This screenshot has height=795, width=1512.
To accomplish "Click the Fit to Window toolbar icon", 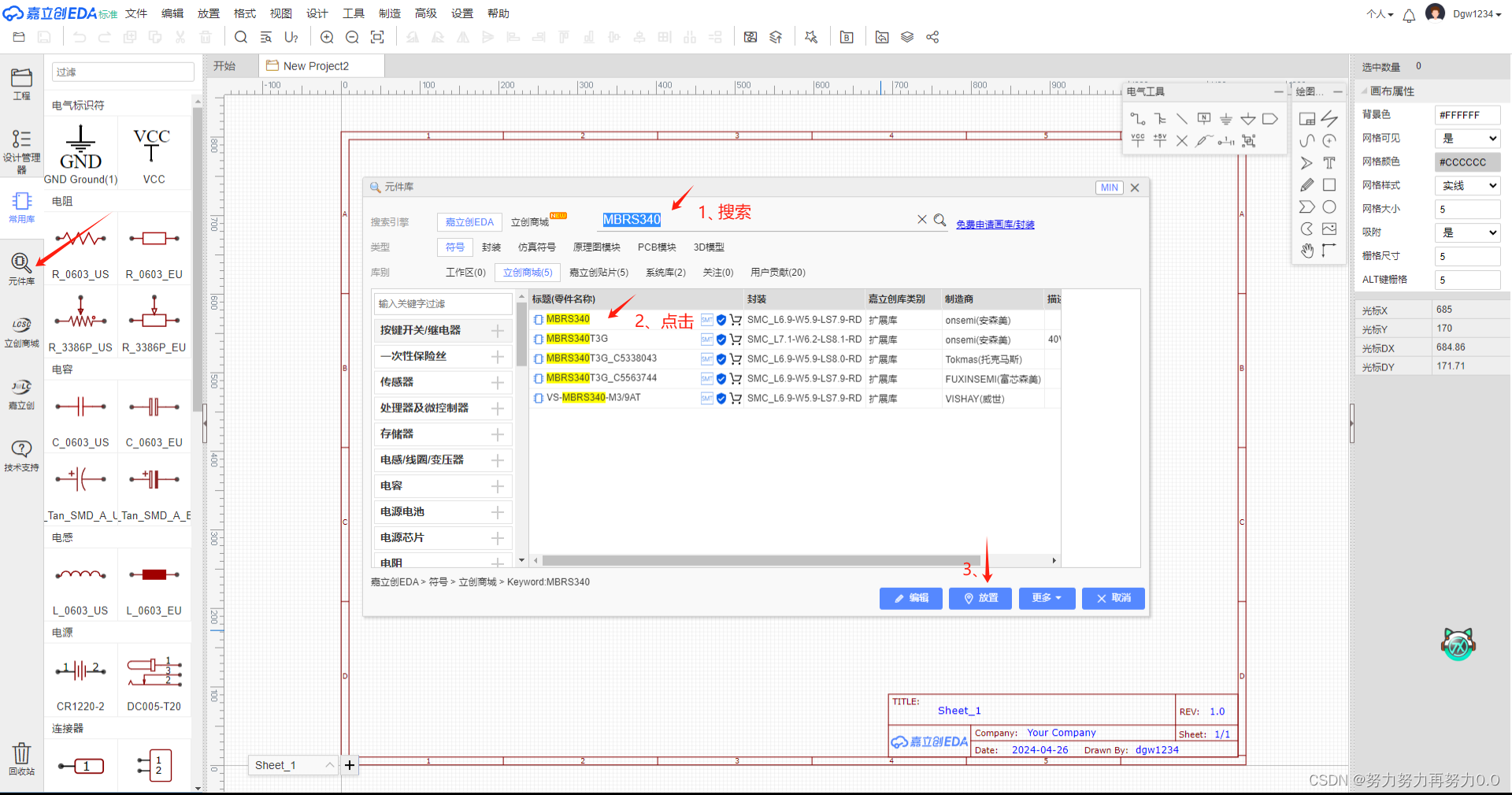I will (377, 37).
